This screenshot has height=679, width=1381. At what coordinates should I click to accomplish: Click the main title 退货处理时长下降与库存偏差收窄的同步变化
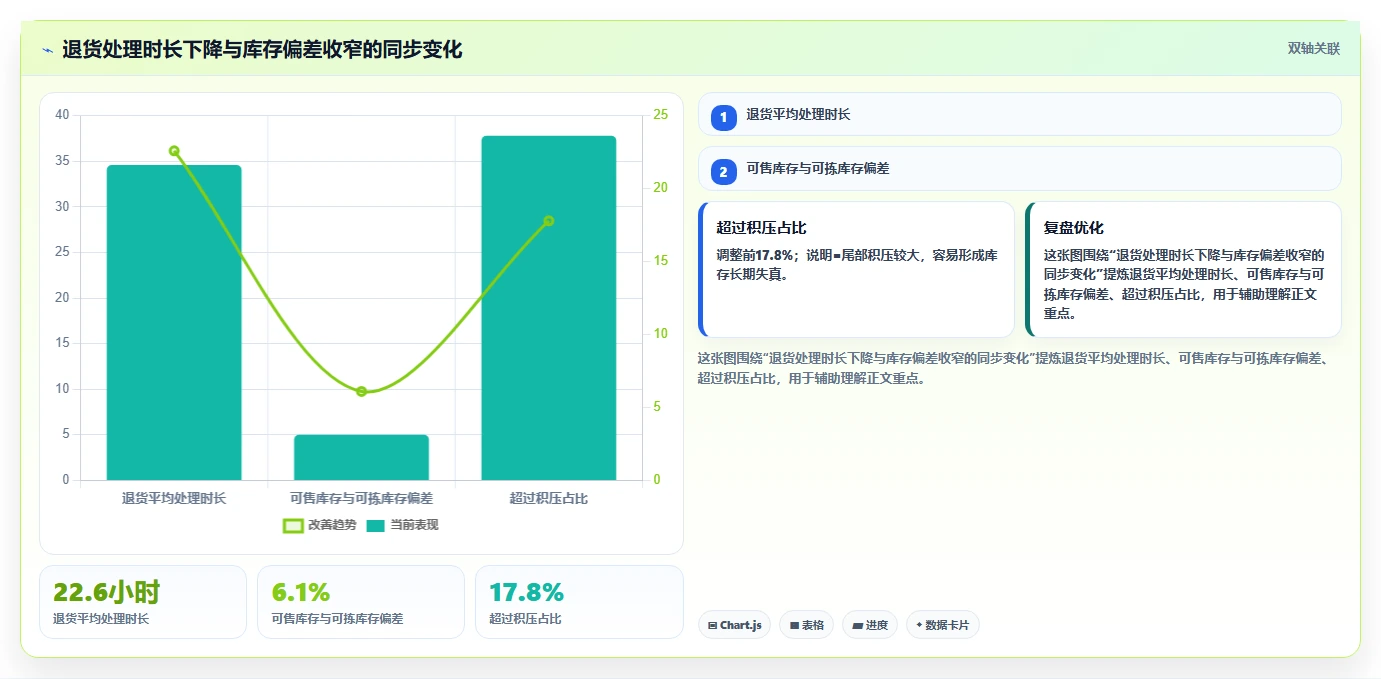262,50
